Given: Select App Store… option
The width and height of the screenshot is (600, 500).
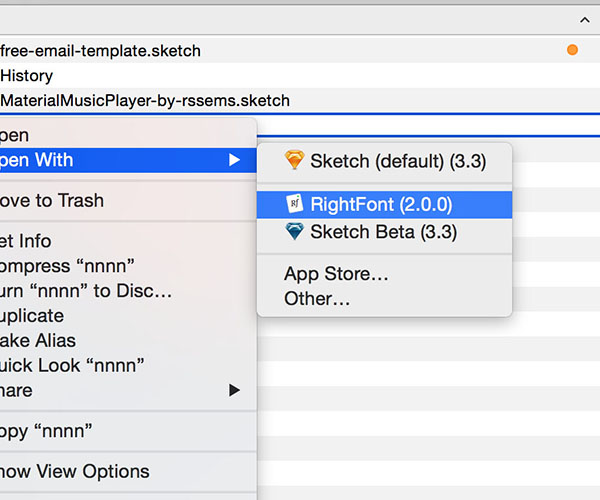Looking at the screenshot, I should click(x=385, y=274).
